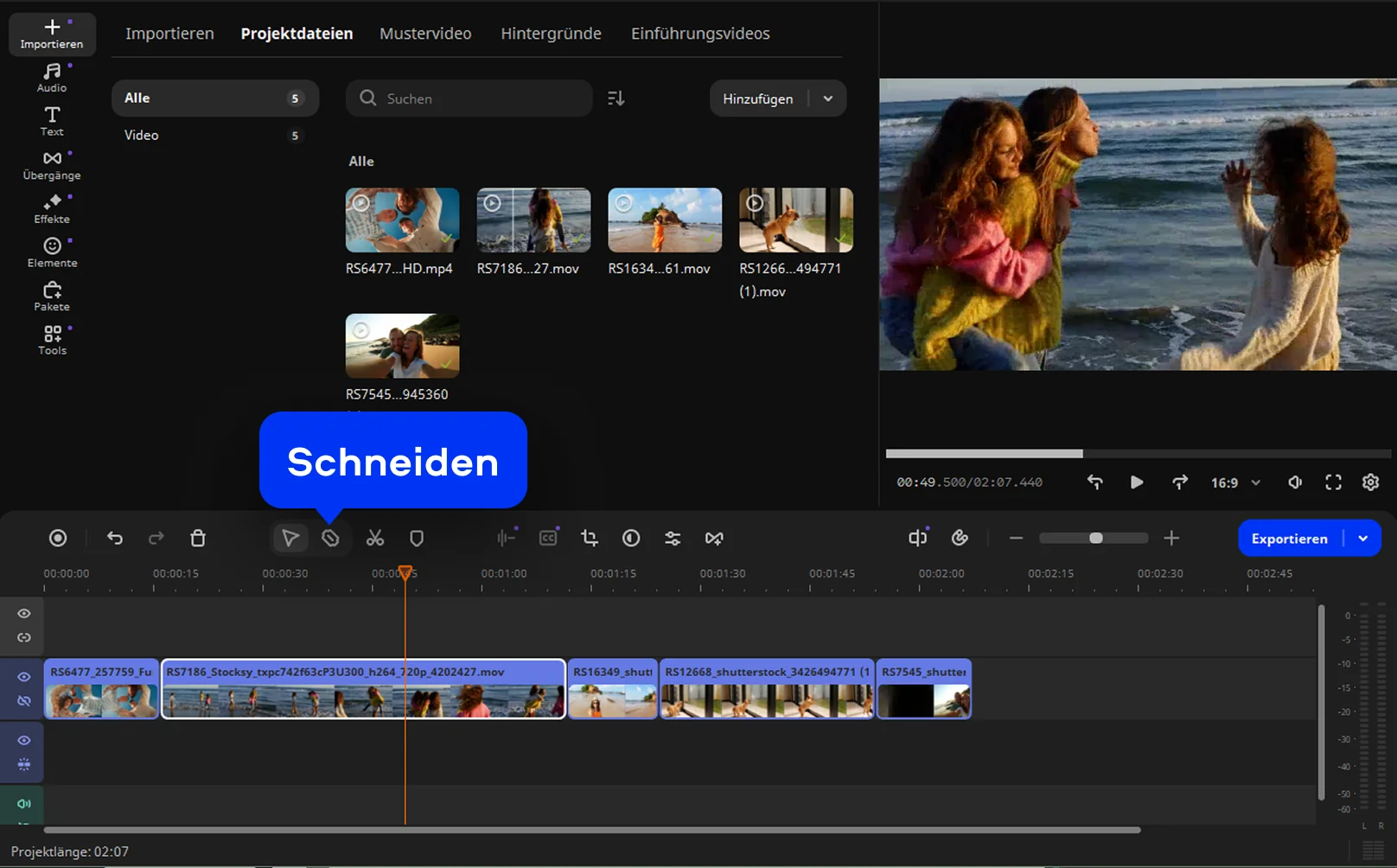Open the Hintergründe tab

tap(551, 34)
